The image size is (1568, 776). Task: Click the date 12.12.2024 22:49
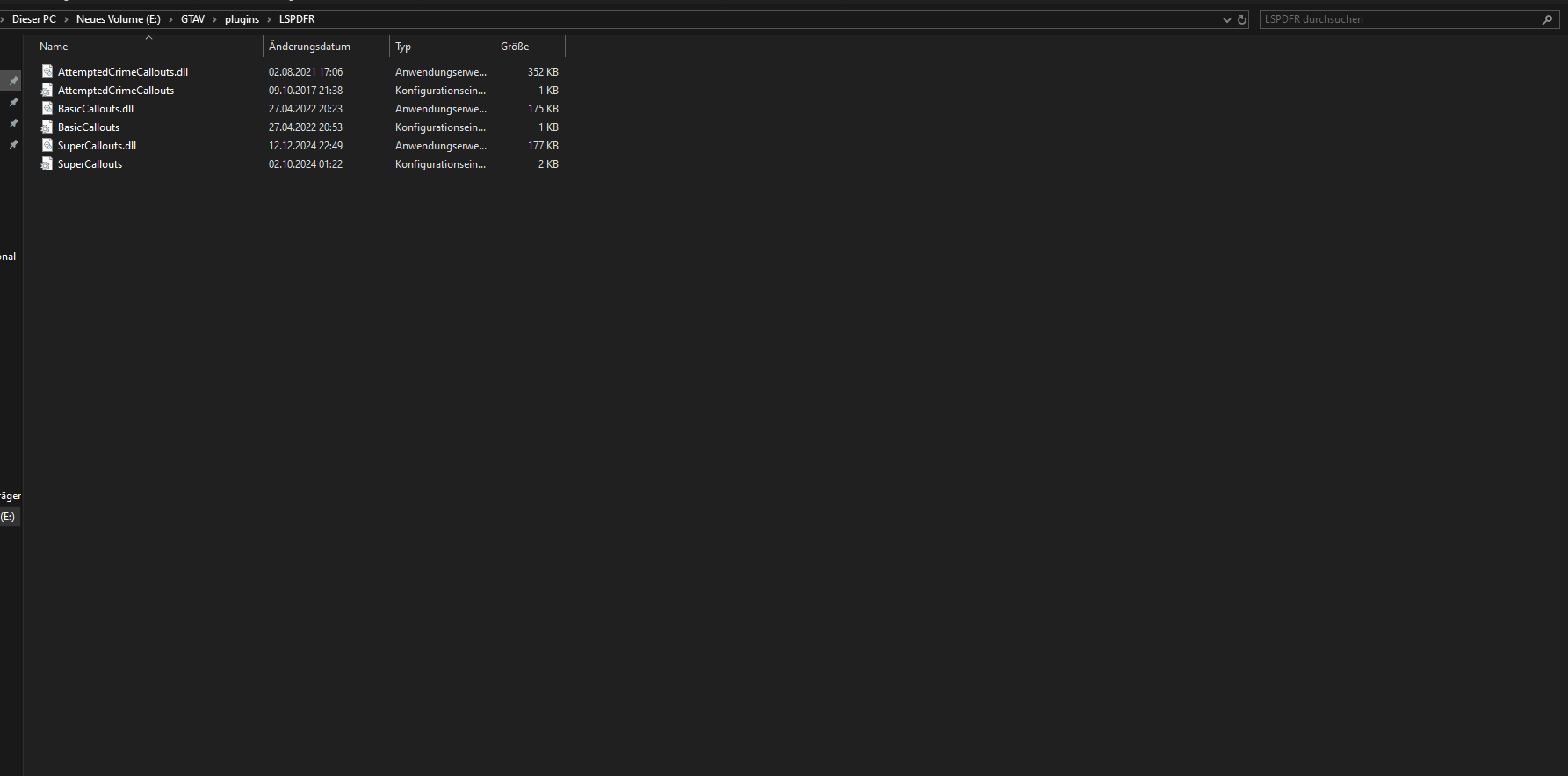(x=306, y=146)
